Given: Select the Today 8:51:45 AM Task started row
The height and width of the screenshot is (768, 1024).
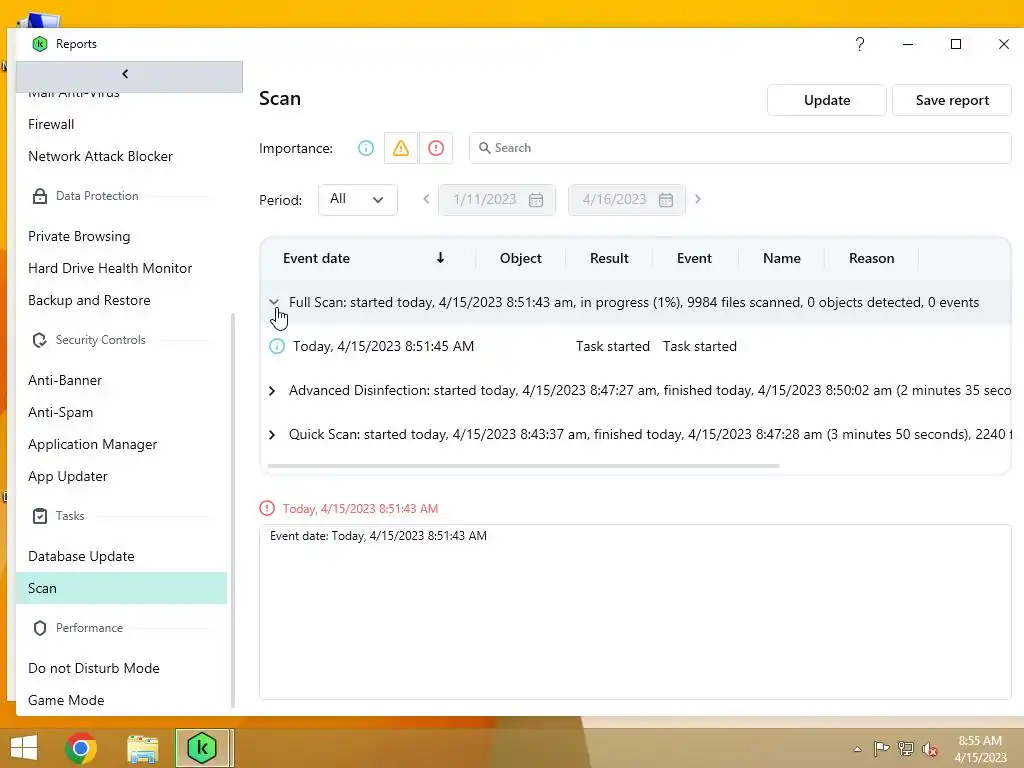Looking at the screenshot, I should pyautogui.click(x=635, y=346).
